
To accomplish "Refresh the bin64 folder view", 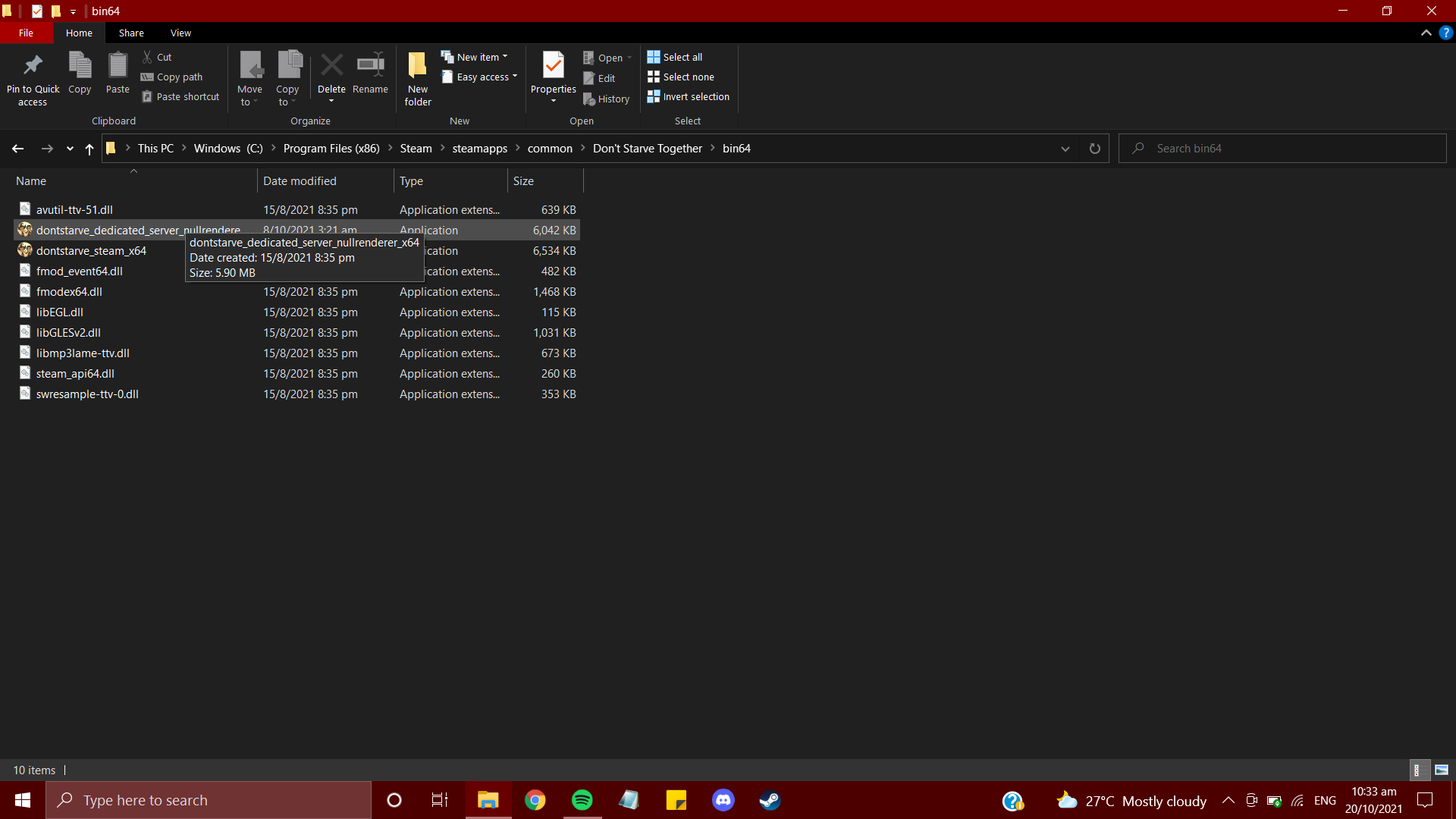I will click(1094, 149).
